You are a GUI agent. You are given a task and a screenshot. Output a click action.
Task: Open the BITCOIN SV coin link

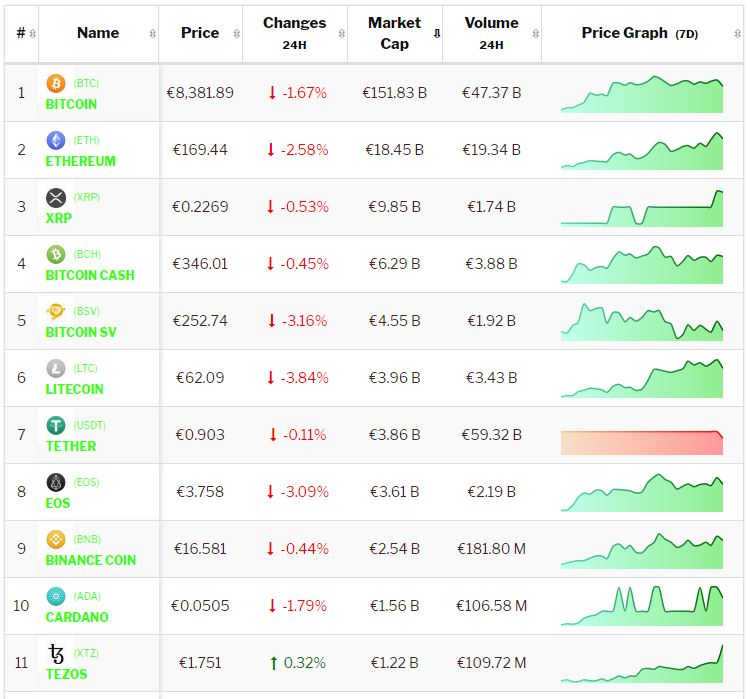[x=81, y=332]
